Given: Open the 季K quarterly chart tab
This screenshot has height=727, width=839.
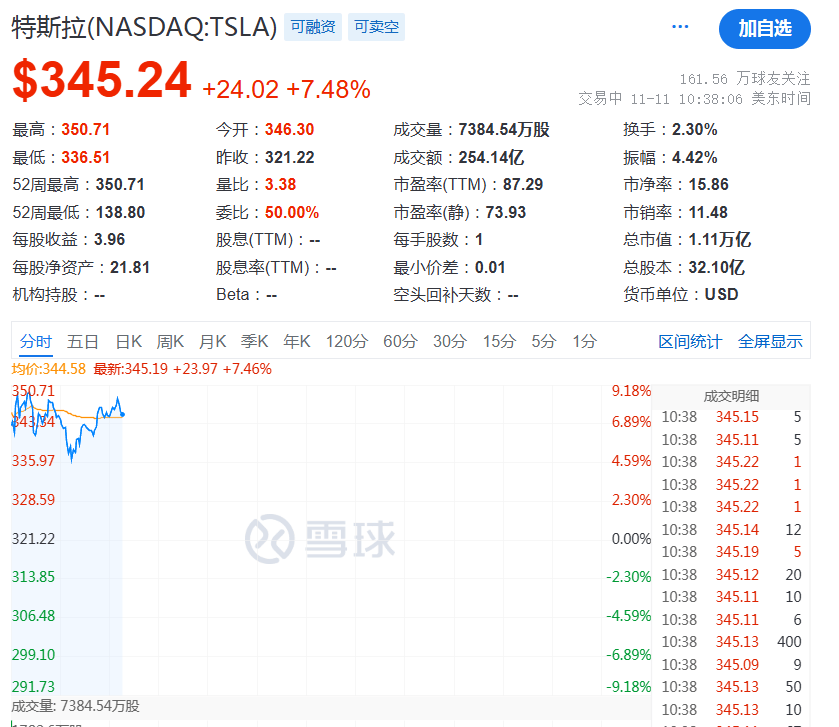Looking at the screenshot, I should pyautogui.click(x=254, y=341).
